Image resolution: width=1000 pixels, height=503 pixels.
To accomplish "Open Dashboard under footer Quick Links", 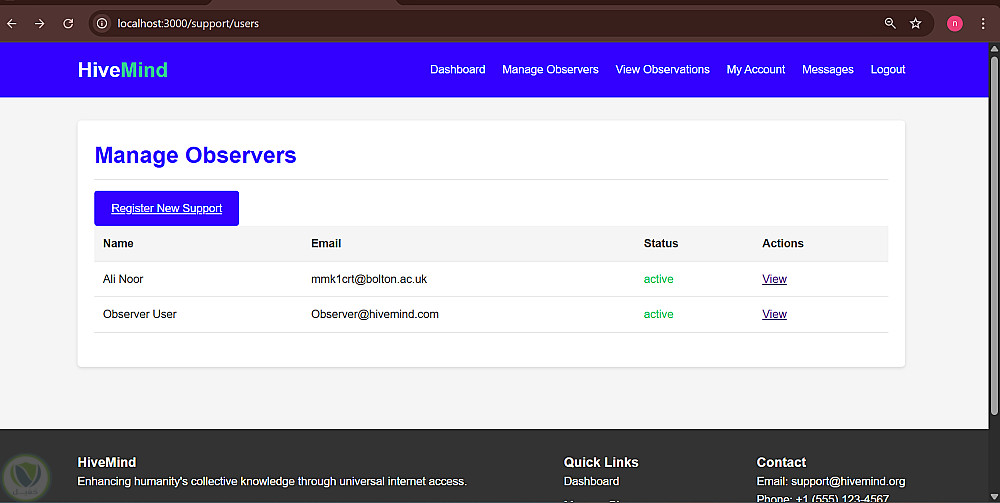I will [591, 481].
